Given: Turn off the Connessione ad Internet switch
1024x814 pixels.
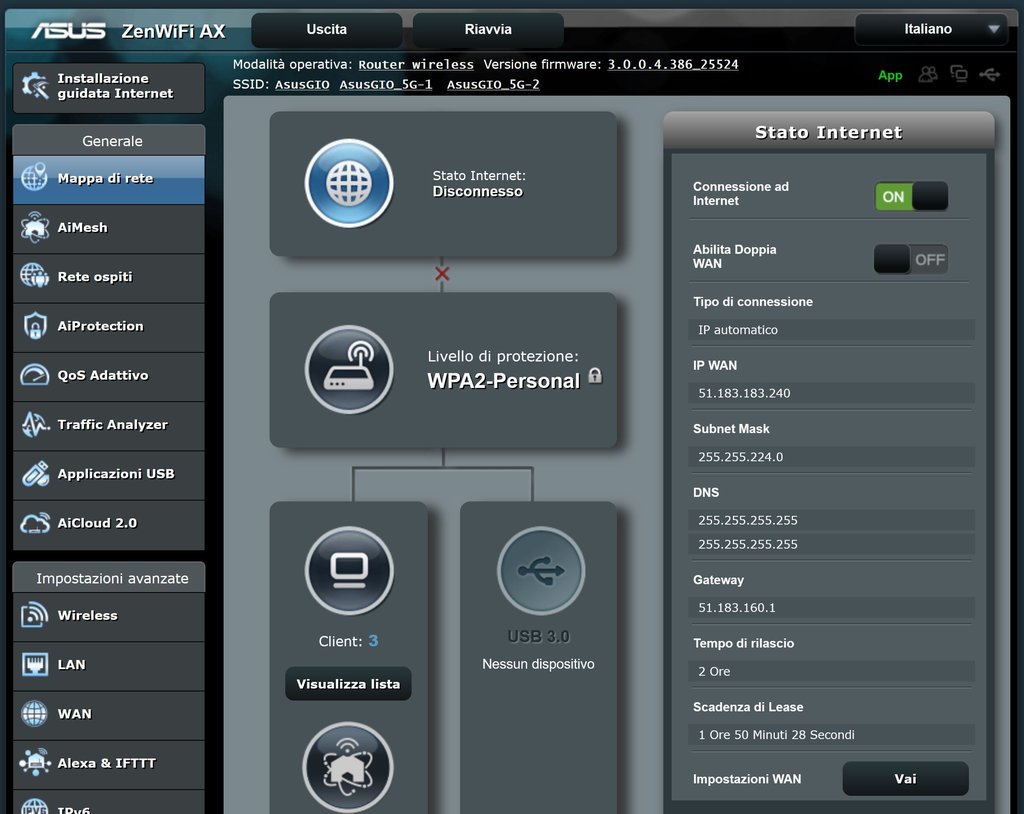Looking at the screenshot, I should [x=910, y=196].
